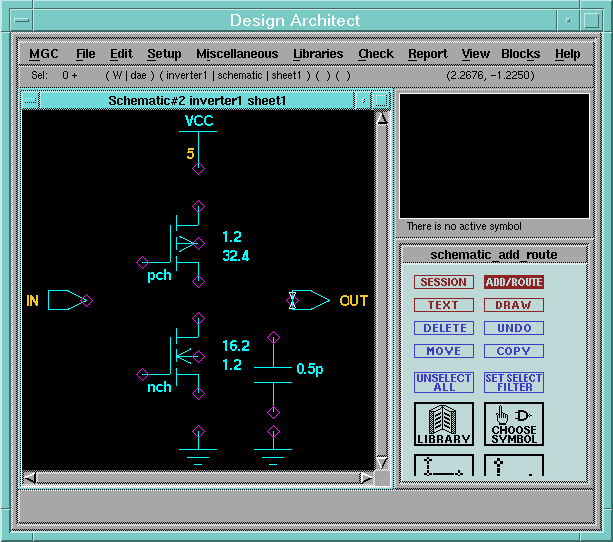Activate the ADD/ROUTE palette mode

(514, 282)
